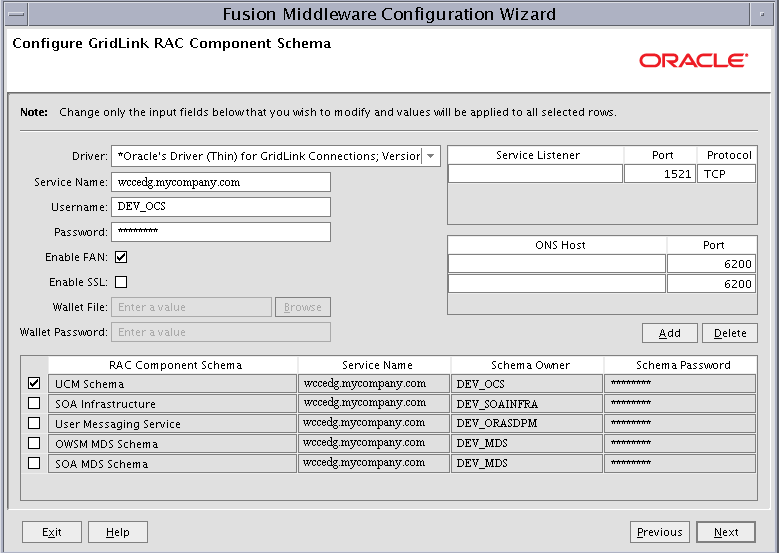
Task: Proceed with the Next button
Action: (726, 532)
